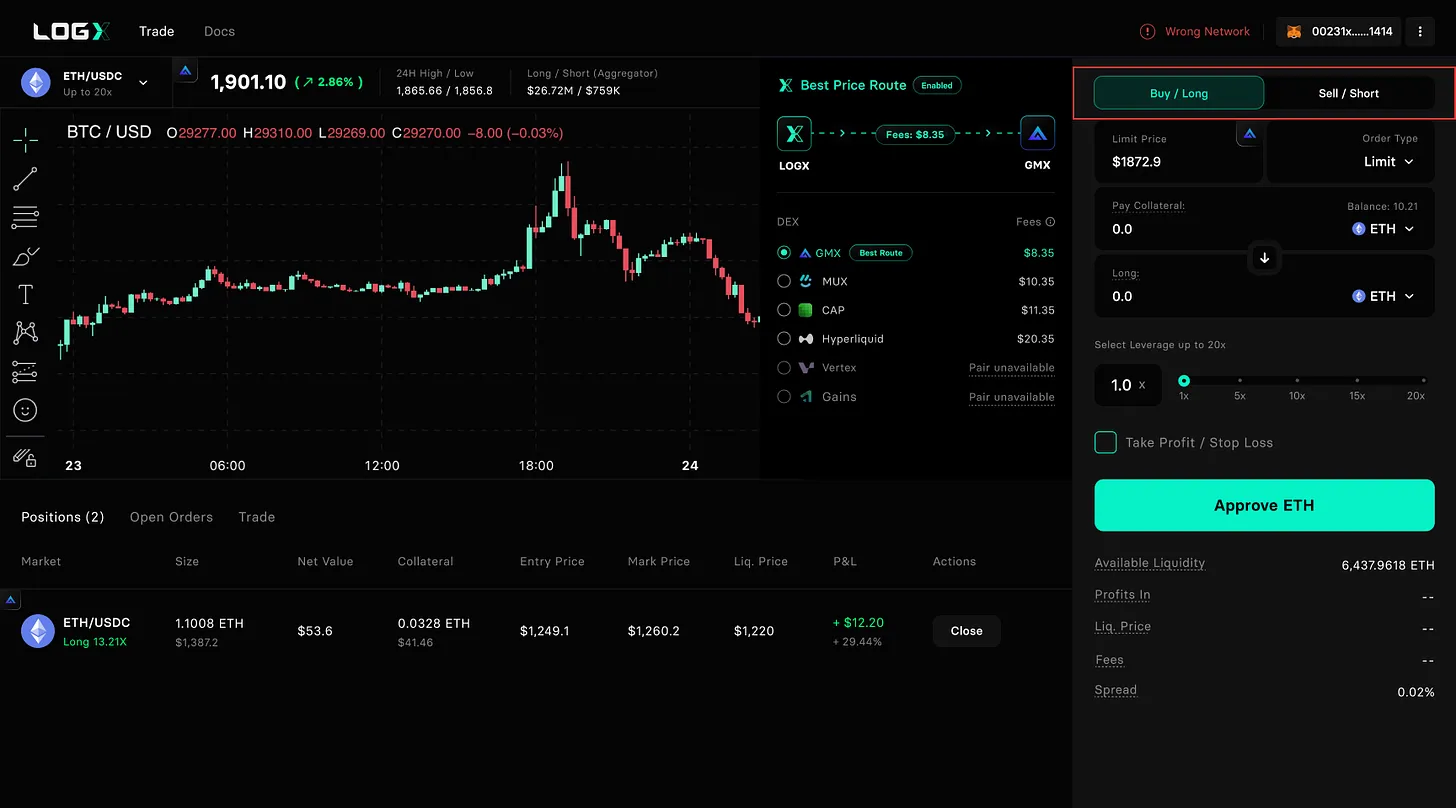Screen dimensions: 1456x808
Task: Open the Long ETH token dropdown
Action: point(1384,296)
